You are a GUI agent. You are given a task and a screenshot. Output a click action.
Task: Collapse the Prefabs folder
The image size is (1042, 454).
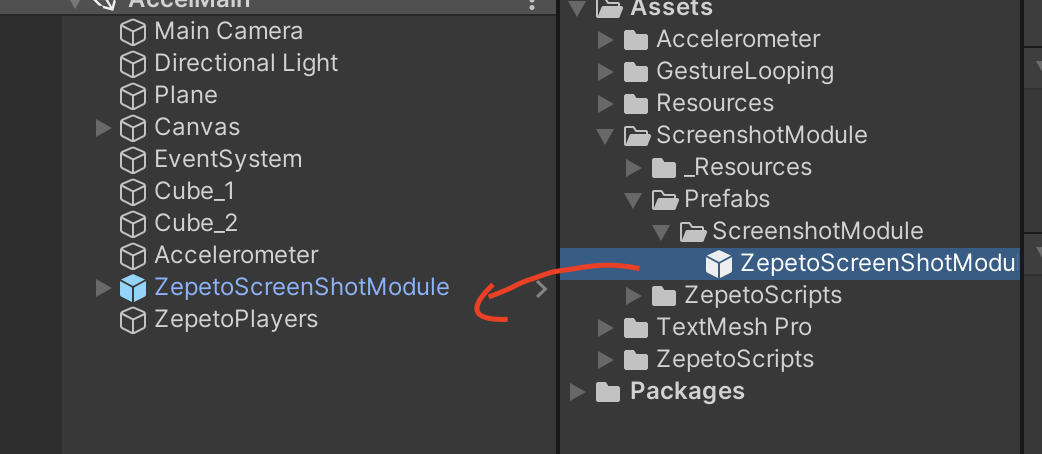click(x=634, y=199)
